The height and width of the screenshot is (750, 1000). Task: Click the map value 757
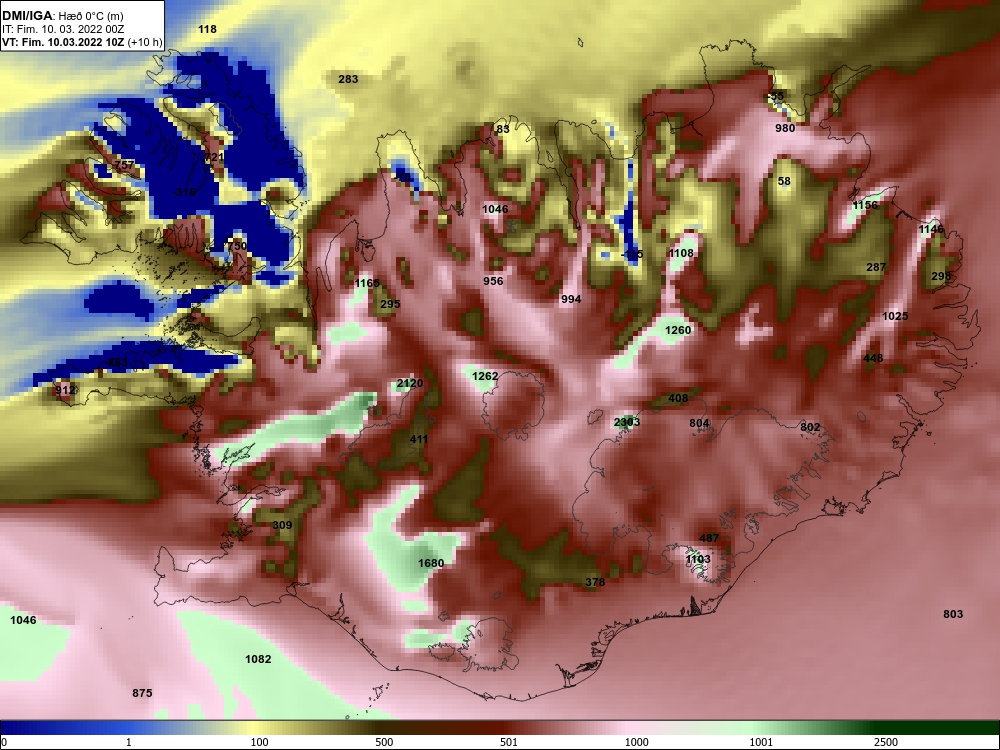pos(124,165)
